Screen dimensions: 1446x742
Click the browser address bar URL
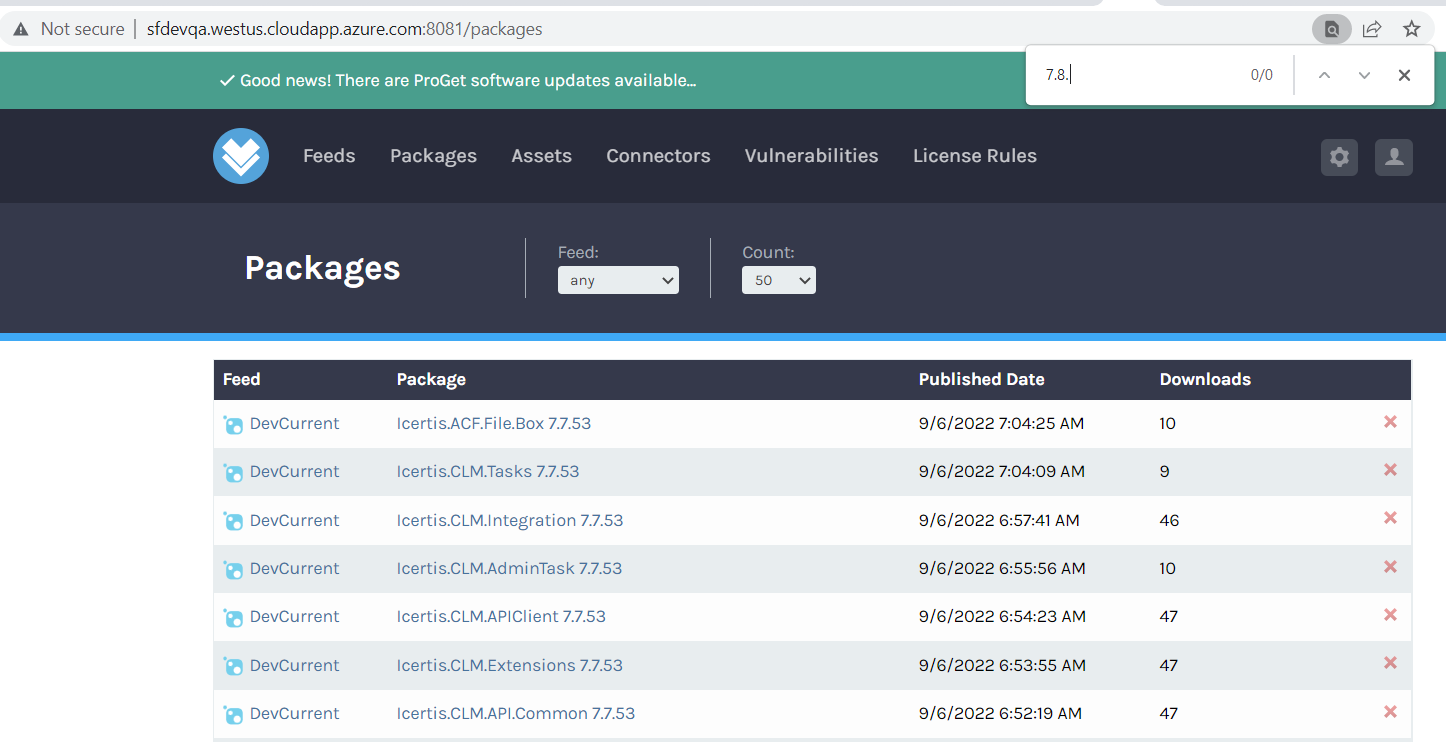pos(344,29)
